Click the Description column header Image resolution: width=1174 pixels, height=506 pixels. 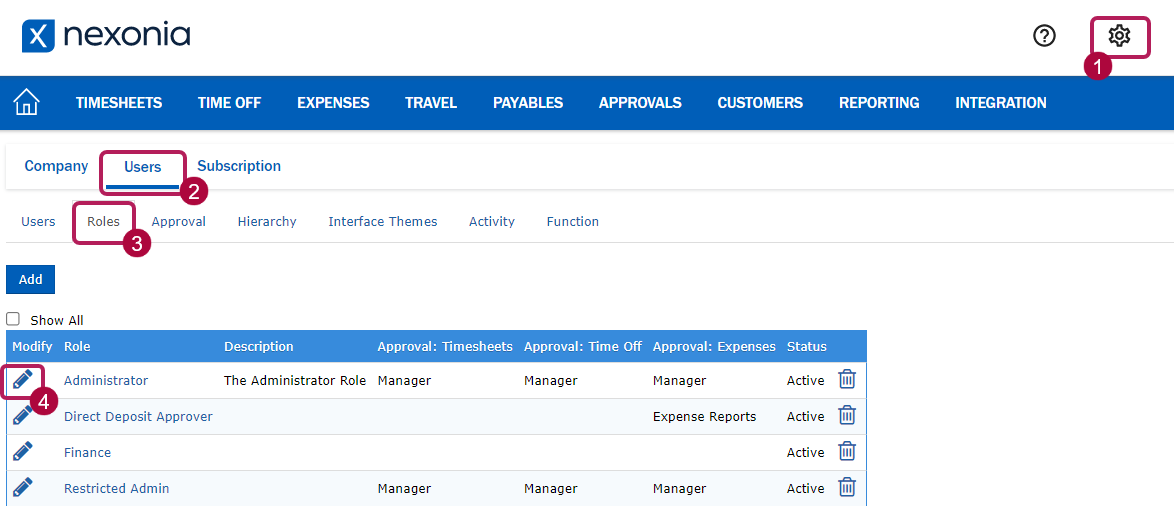258,347
